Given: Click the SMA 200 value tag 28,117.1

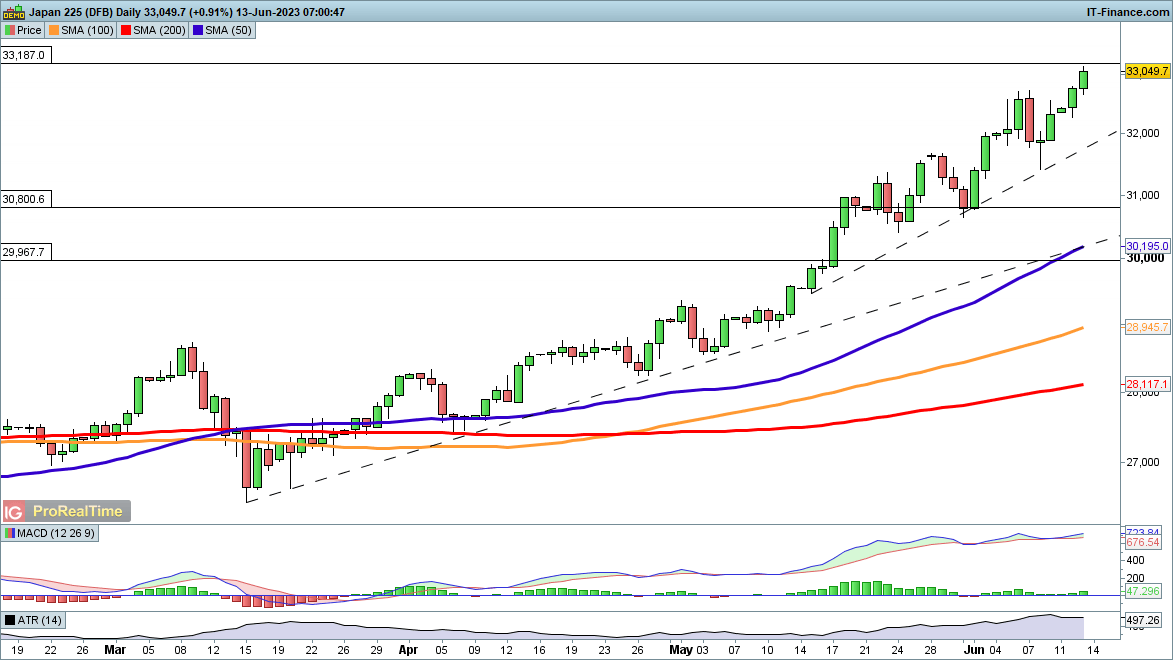Looking at the screenshot, I should 1147,384.
